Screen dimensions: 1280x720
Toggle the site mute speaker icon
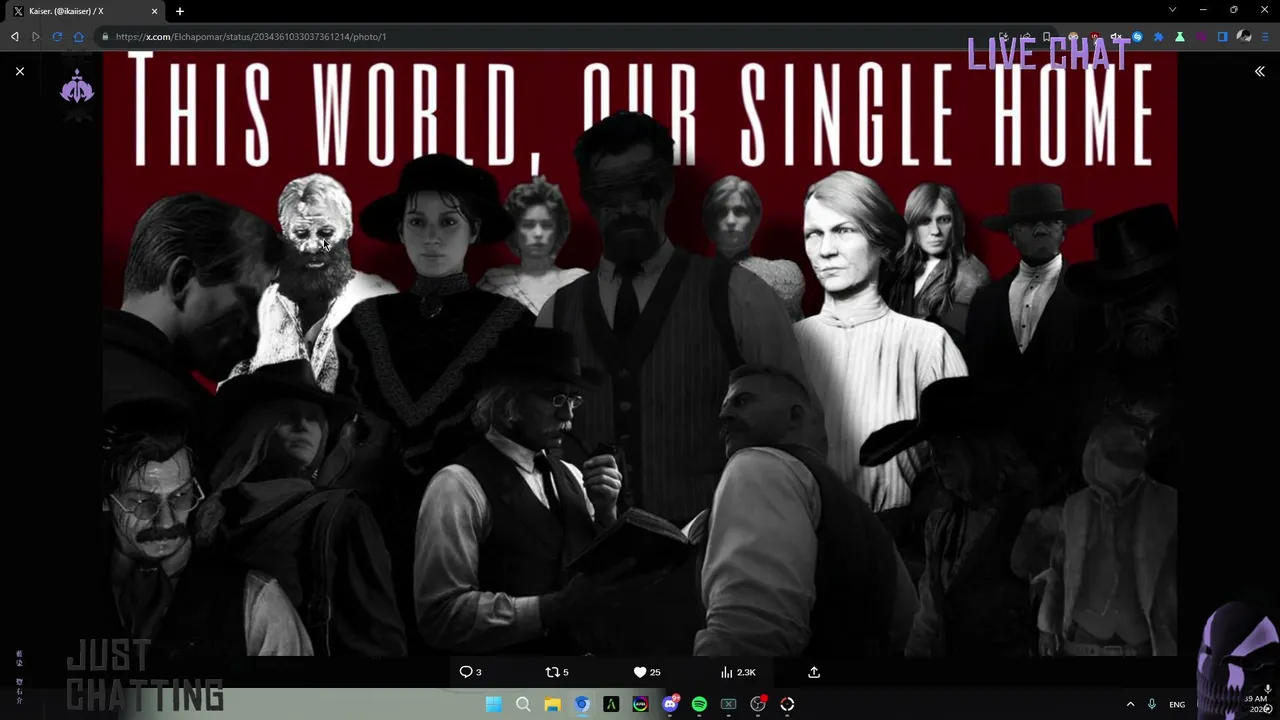tap(1116, 37)
